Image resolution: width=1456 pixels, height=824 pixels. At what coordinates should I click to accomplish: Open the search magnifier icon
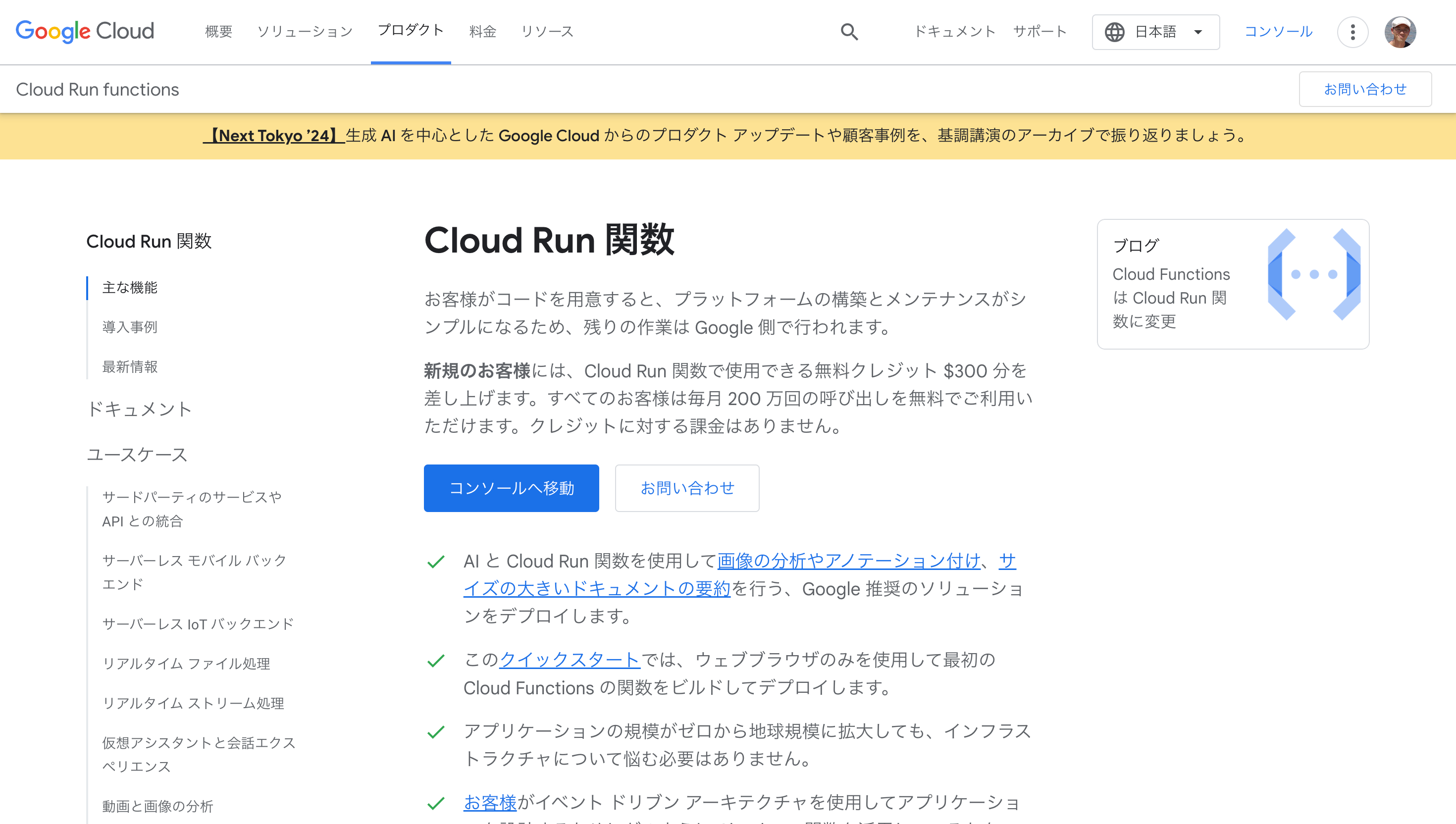pyautogui.click(x=849, y=32)
